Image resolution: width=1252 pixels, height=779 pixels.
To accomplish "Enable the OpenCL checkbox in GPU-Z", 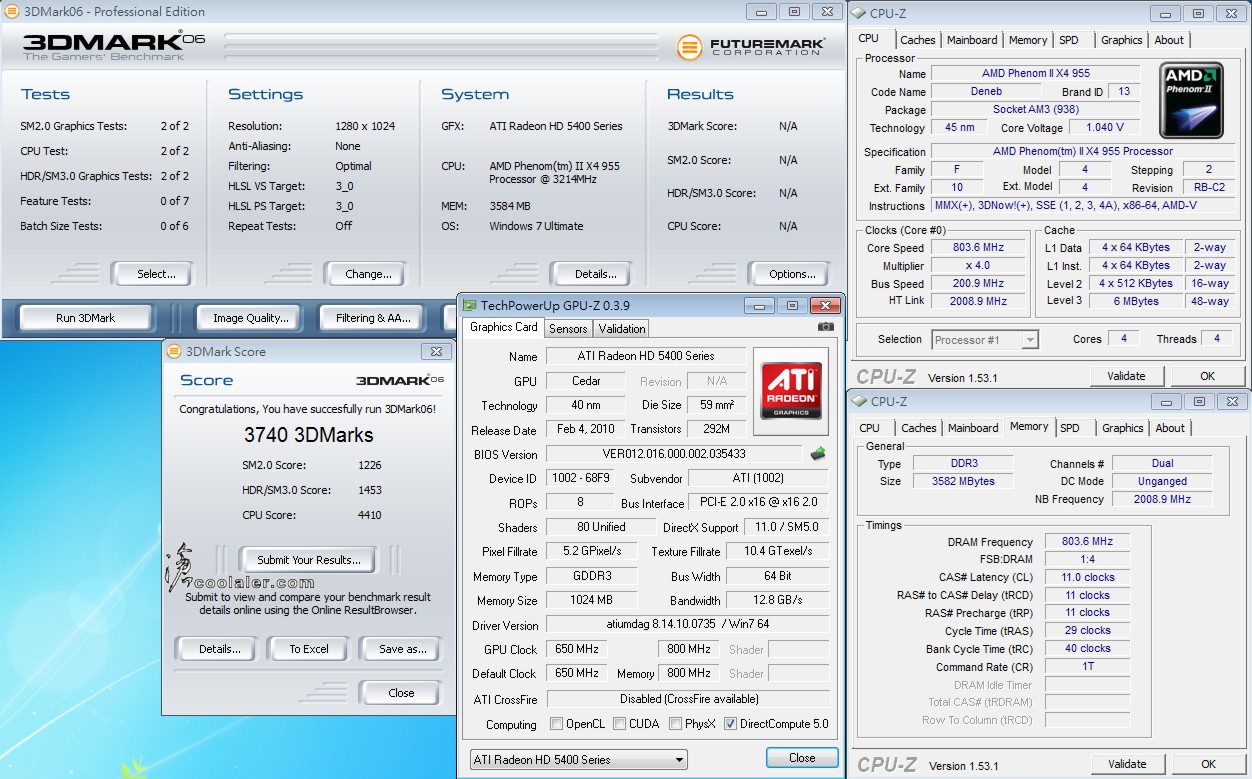I will [x=557, y=724].
